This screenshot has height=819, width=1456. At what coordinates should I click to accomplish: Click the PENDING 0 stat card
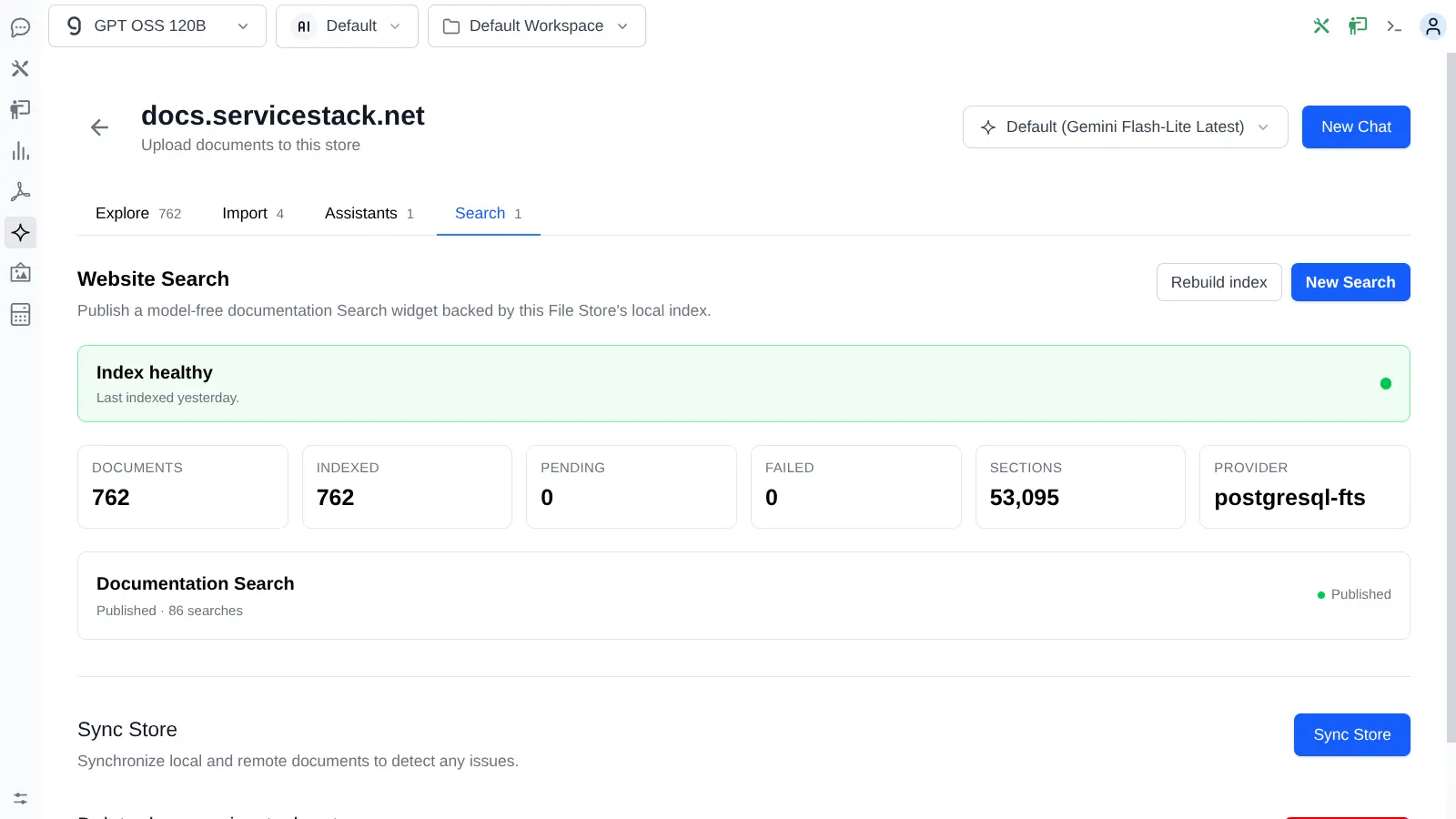point(632,487)
